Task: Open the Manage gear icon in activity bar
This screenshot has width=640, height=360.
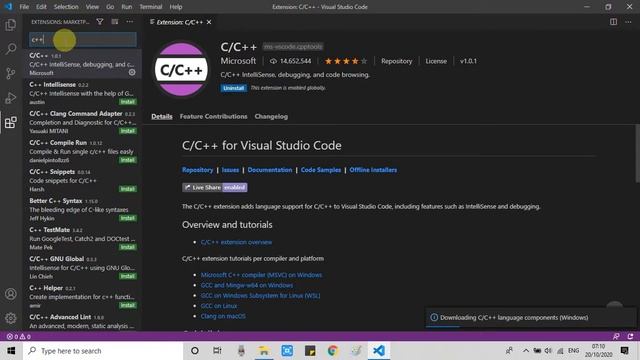Action: [x=11, y=318]
